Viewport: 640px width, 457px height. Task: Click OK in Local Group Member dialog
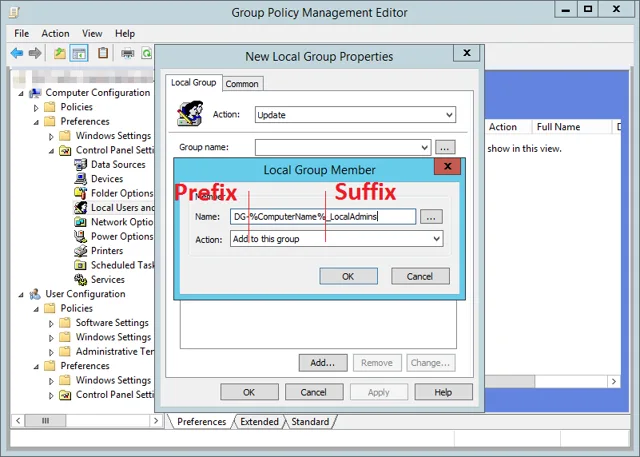point(349,276)
